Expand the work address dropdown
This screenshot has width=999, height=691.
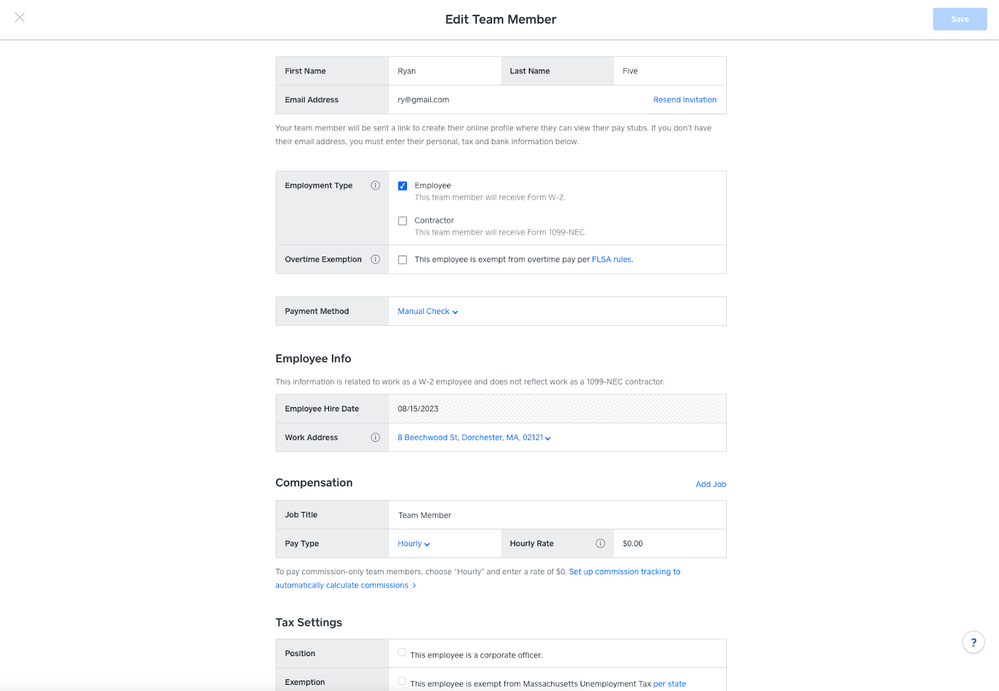click(x=474, y=438)
